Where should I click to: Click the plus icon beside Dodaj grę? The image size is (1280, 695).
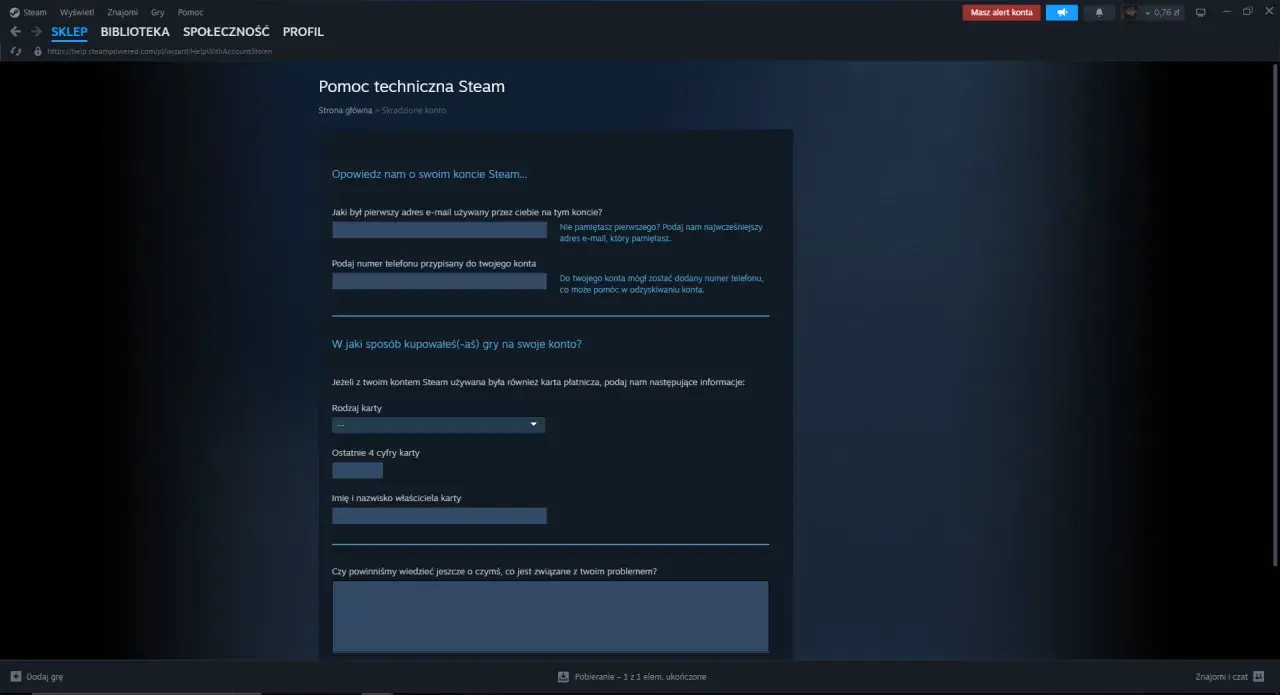pos(15,677)
